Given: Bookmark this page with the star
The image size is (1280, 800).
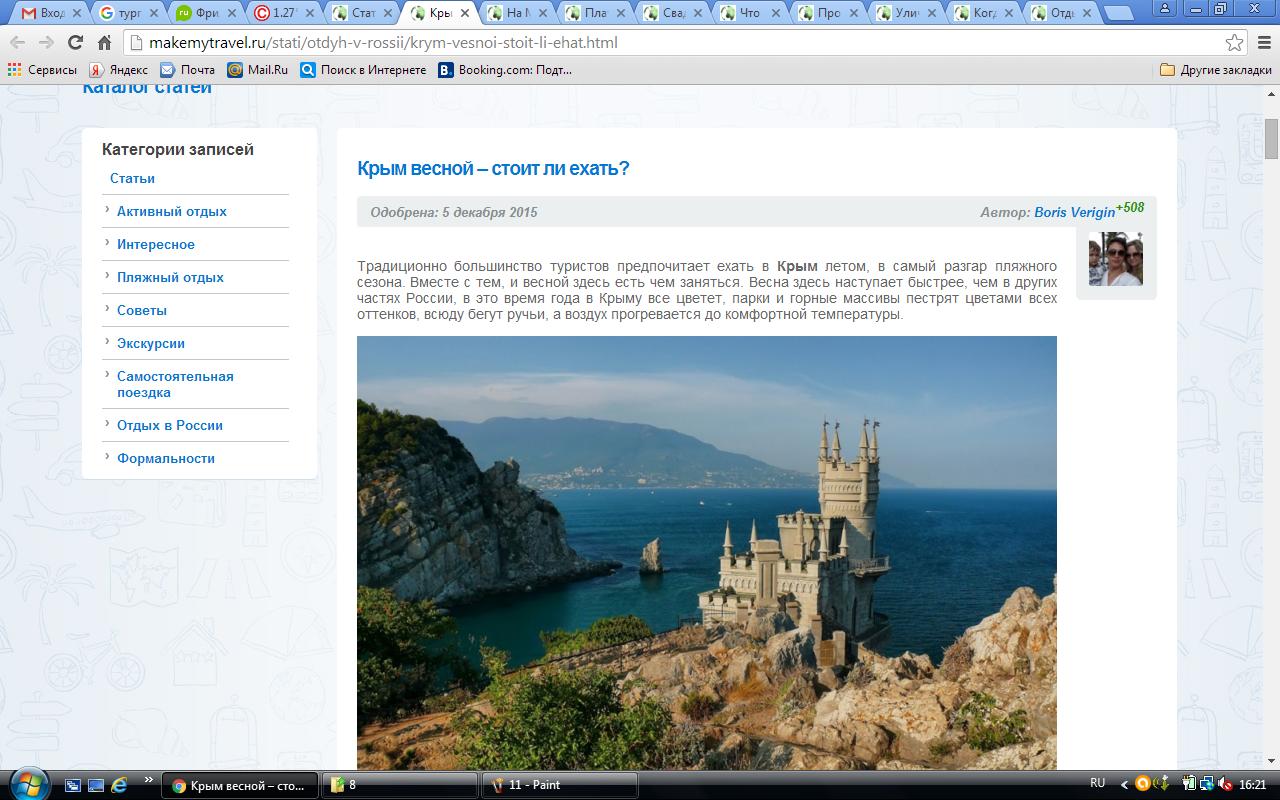Looking at the screenshot, I should pyautogui.click(x=1235, y=43).
